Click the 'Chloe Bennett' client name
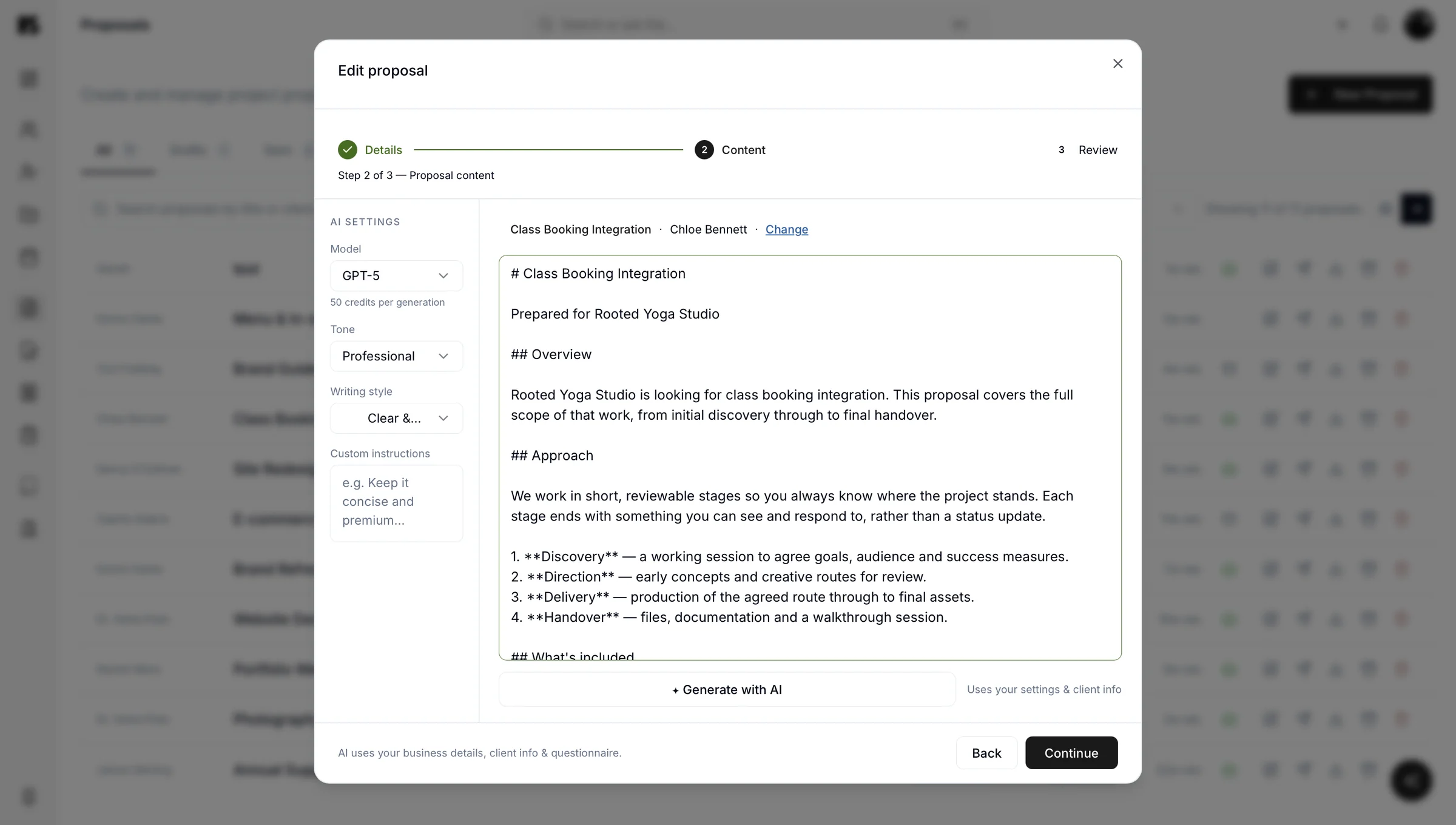Viewport: 1456px width, 825px height. (708, 229)
